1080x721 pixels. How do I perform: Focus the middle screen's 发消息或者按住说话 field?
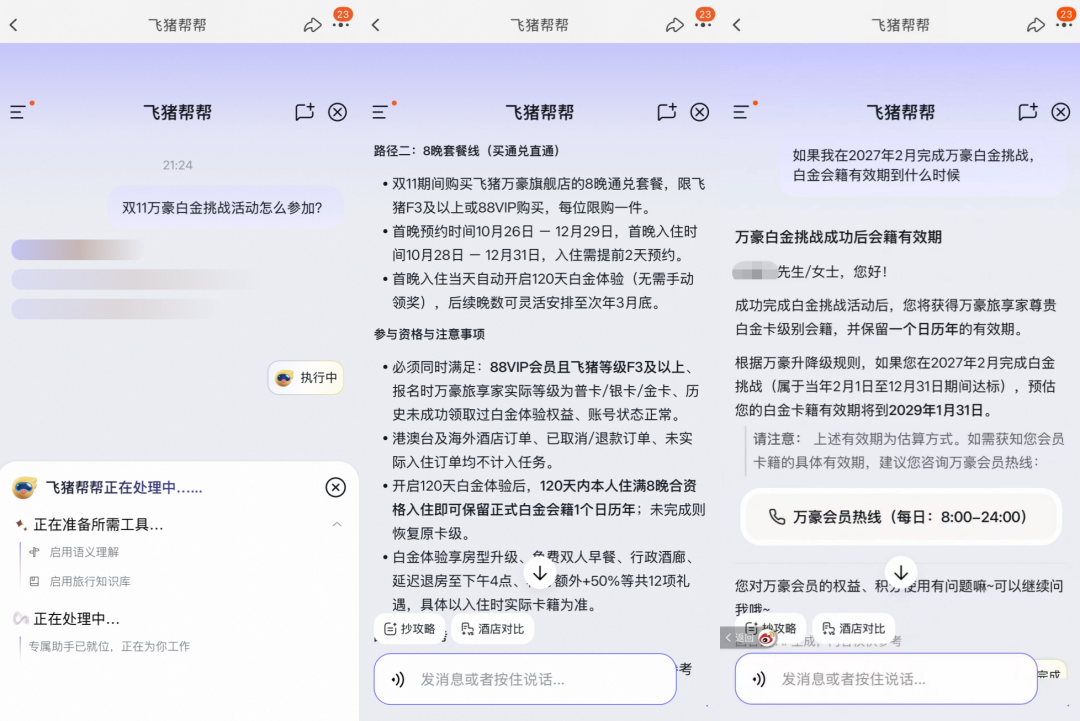(x=525, y=679)
